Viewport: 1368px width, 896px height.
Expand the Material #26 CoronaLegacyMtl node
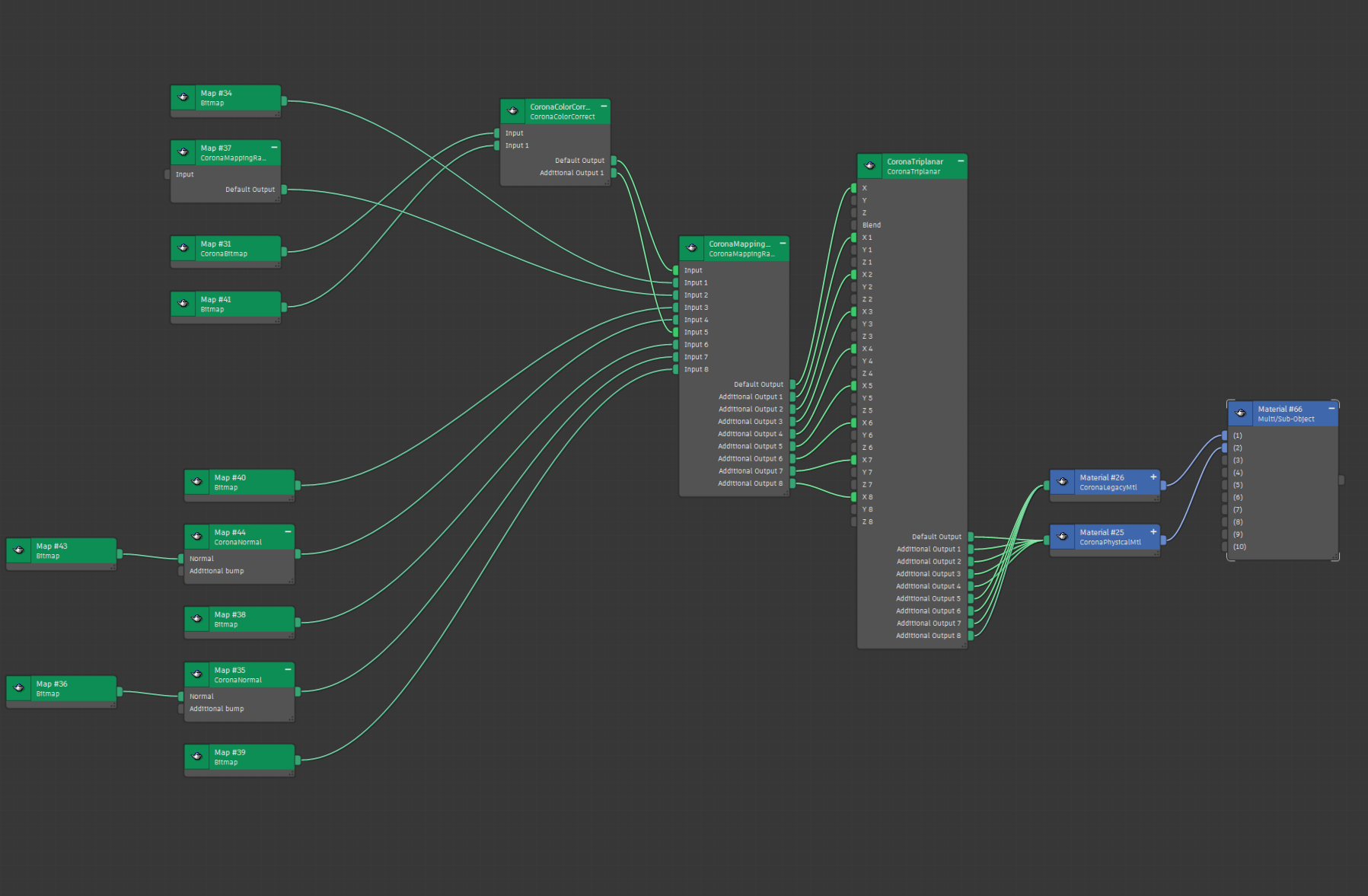coord(1153,477)
